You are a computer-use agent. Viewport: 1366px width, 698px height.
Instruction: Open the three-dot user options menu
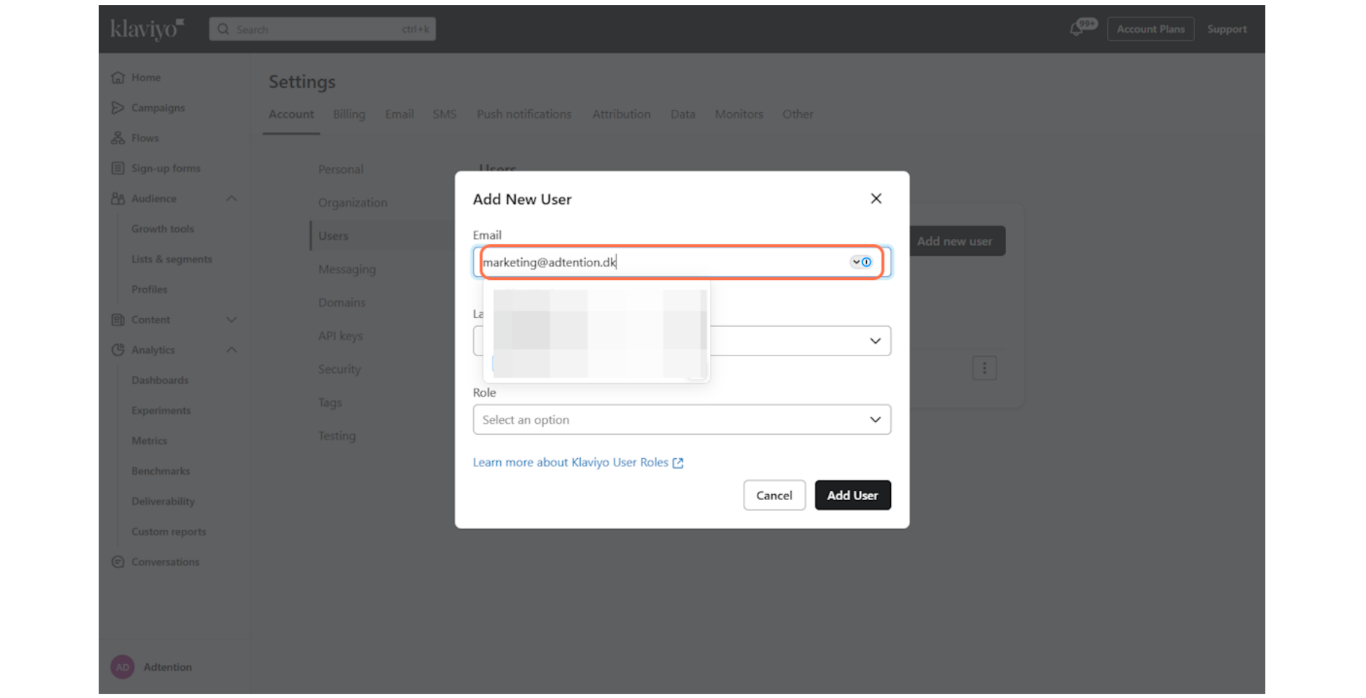984,368
